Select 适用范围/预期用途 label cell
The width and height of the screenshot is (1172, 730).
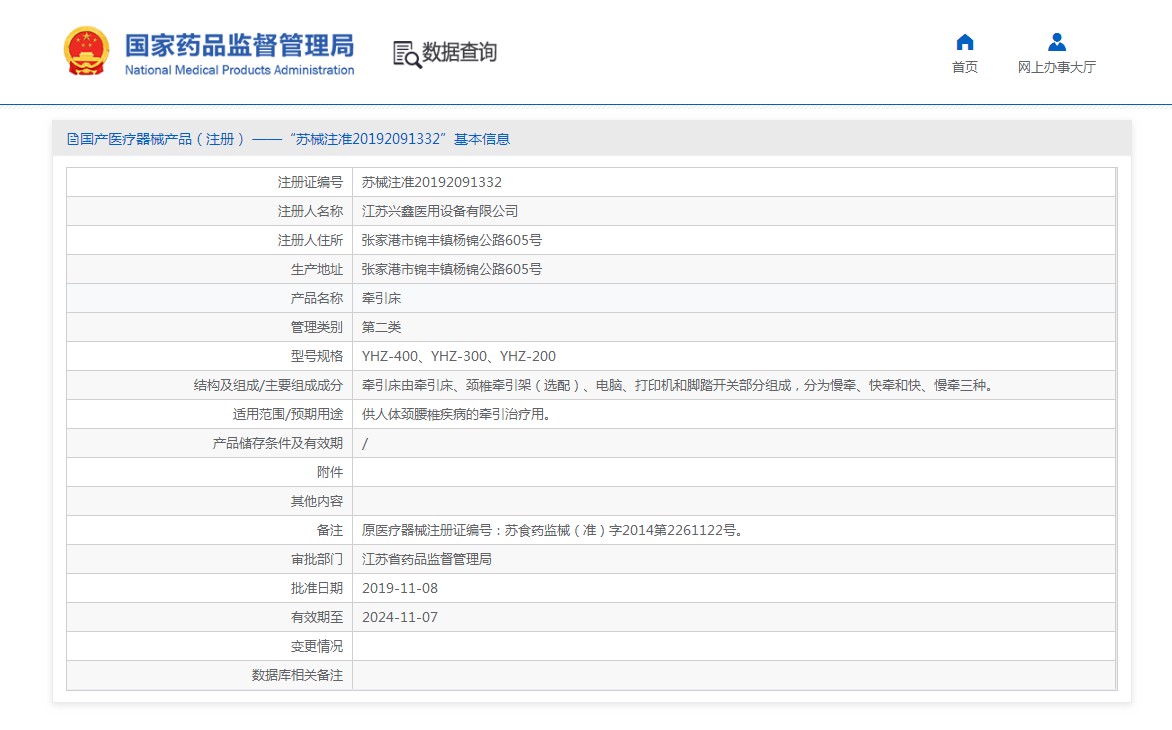[209, 415]
